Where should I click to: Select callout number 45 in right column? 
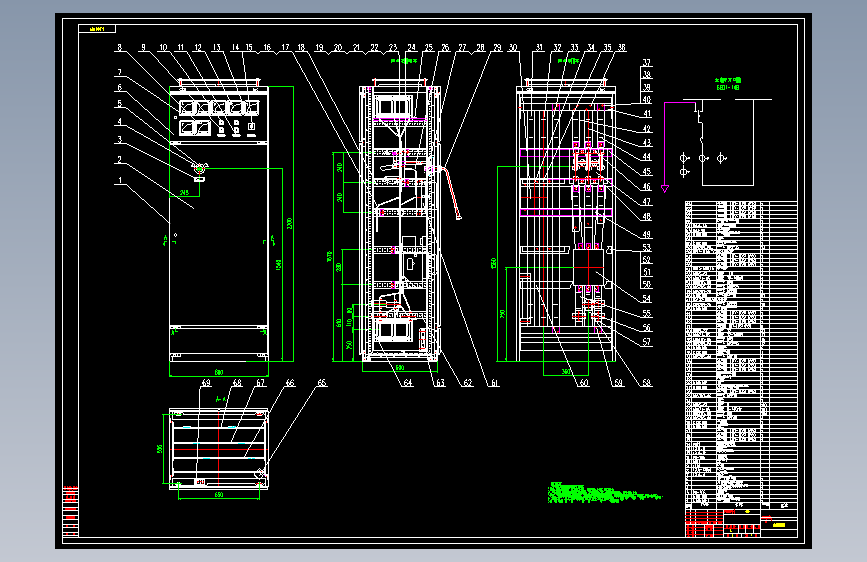click(646, 172)
